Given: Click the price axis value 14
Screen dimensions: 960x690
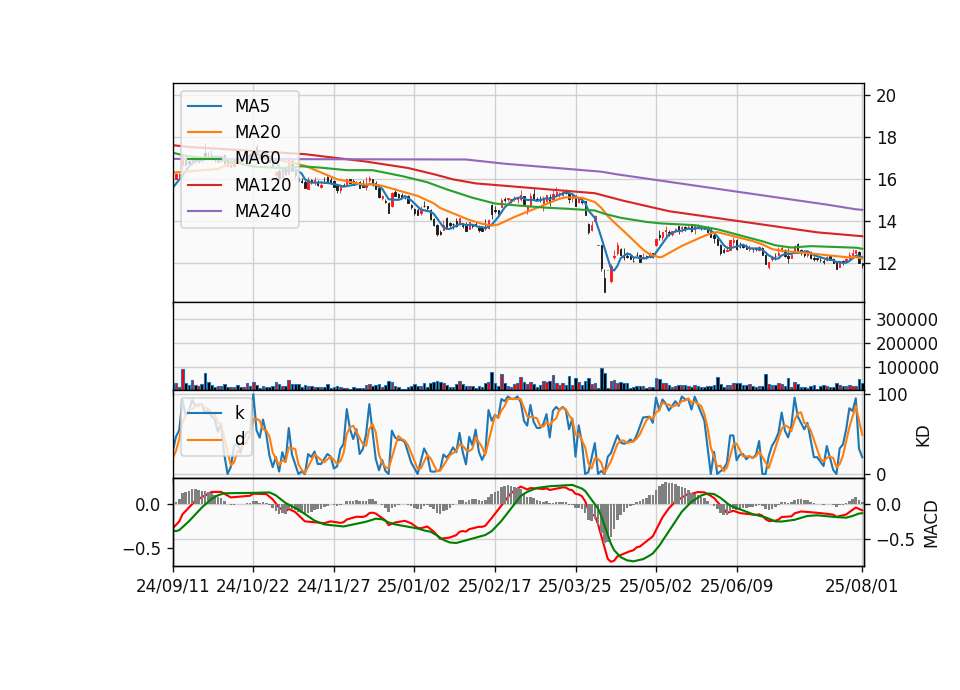Looking at the screenshot, I should [x=886, y=222].
